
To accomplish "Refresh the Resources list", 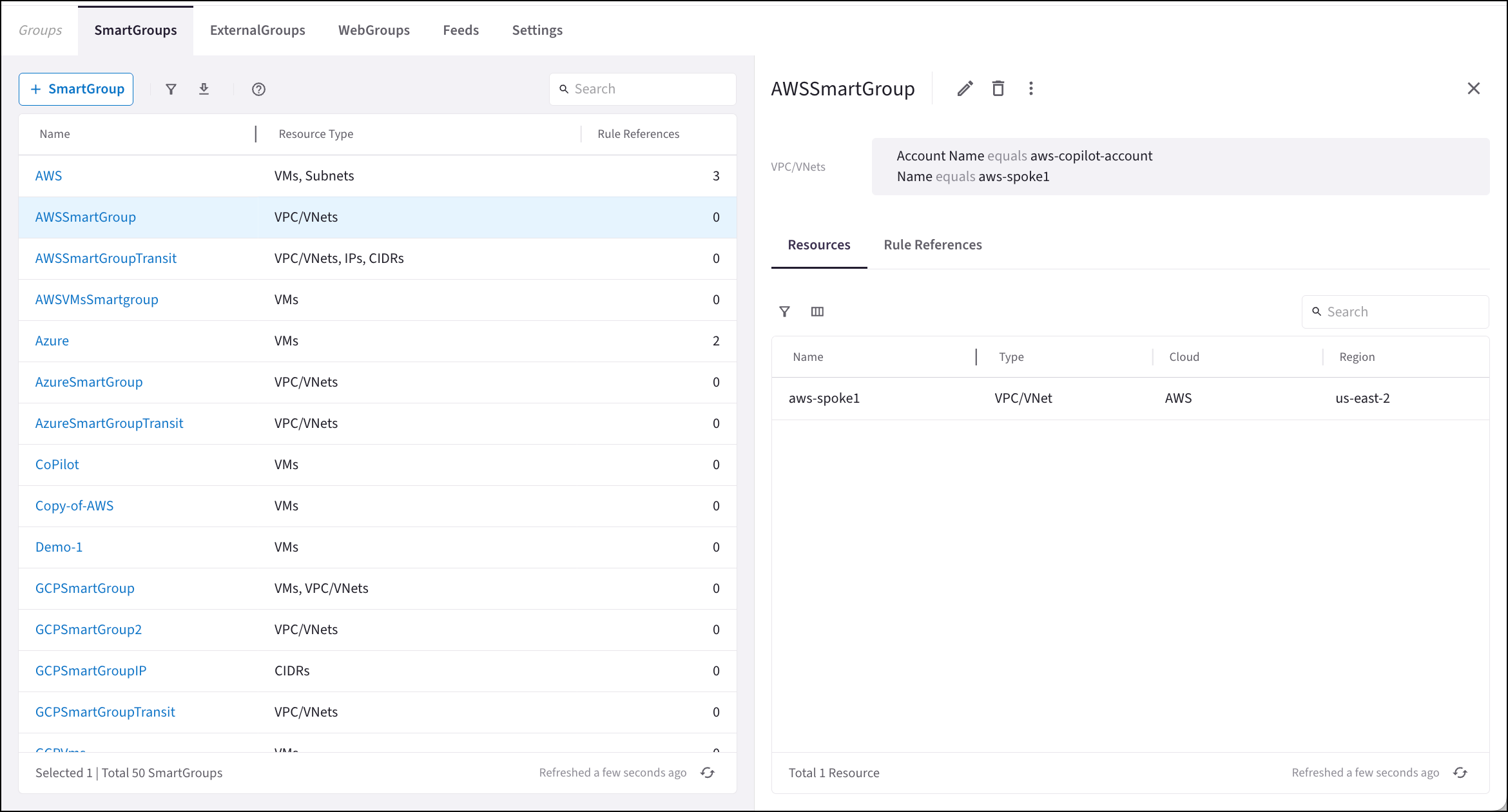I will coord(1460,772).
